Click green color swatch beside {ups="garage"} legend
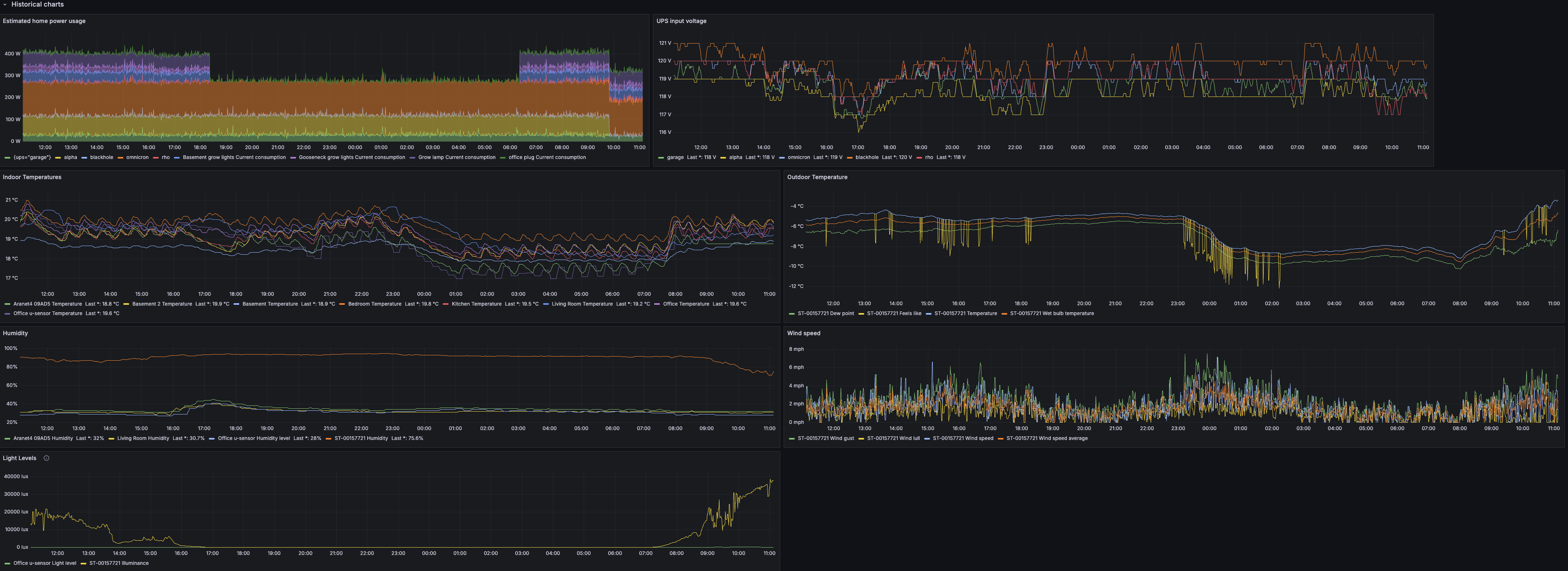 point(7,158)
